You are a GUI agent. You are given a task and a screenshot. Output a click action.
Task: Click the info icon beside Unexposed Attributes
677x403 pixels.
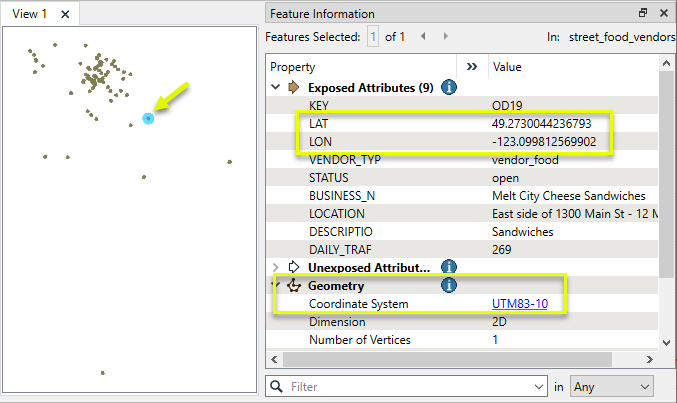pos(449,267)
